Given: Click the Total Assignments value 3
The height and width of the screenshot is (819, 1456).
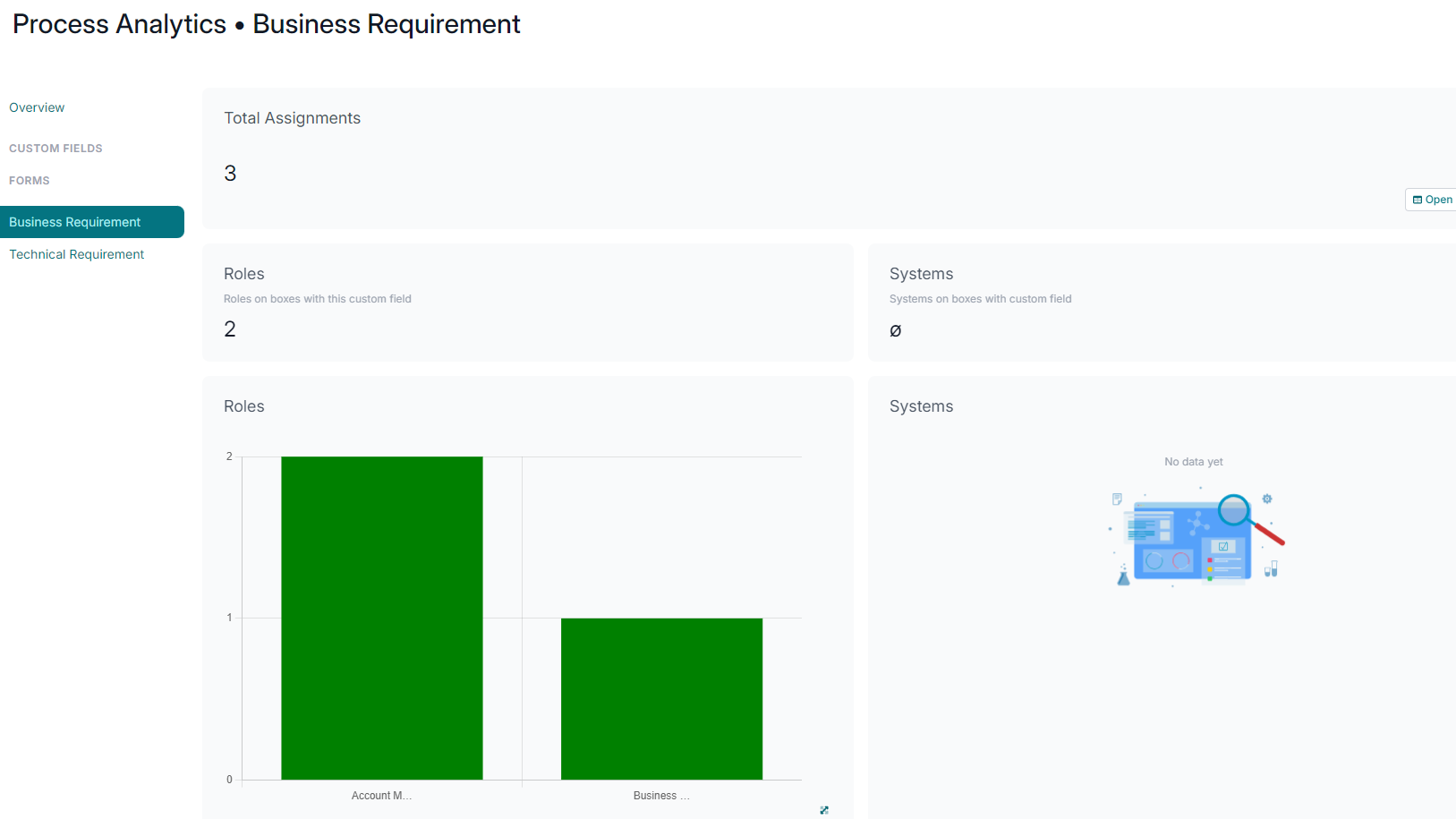Looking at the screenshot, I should (230, 174).
